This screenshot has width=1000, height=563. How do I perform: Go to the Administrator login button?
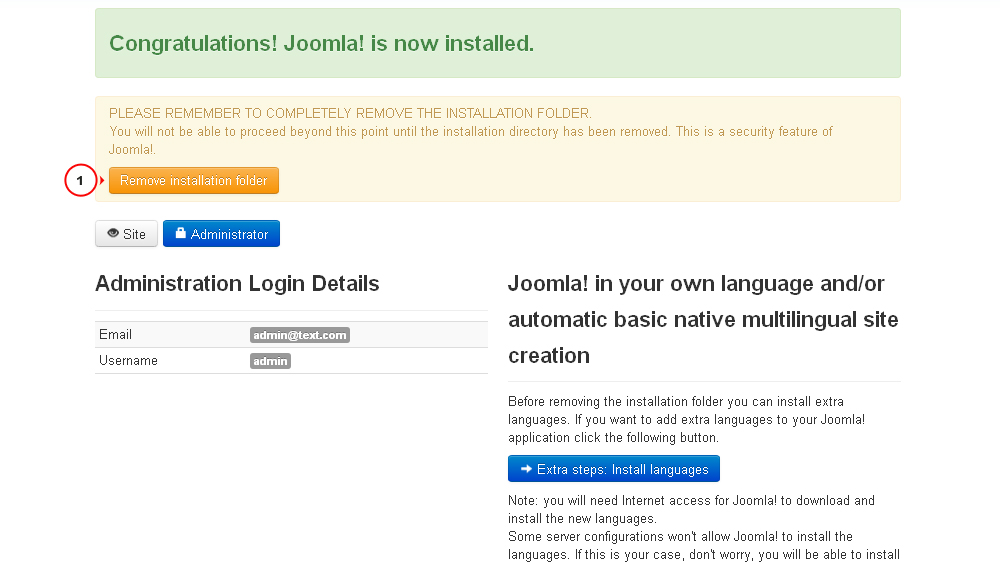pos(221,234)
